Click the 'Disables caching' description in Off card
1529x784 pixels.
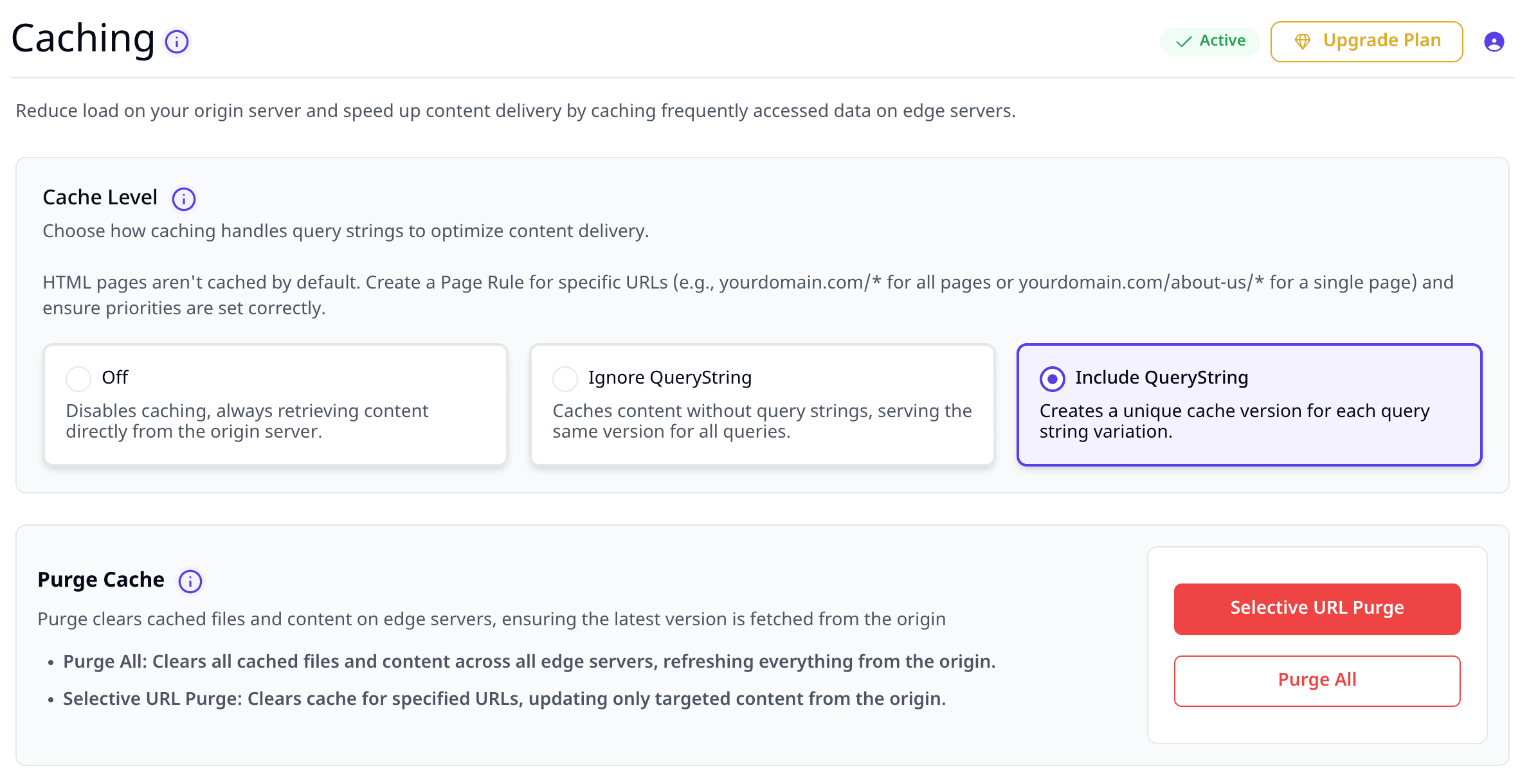247,421
